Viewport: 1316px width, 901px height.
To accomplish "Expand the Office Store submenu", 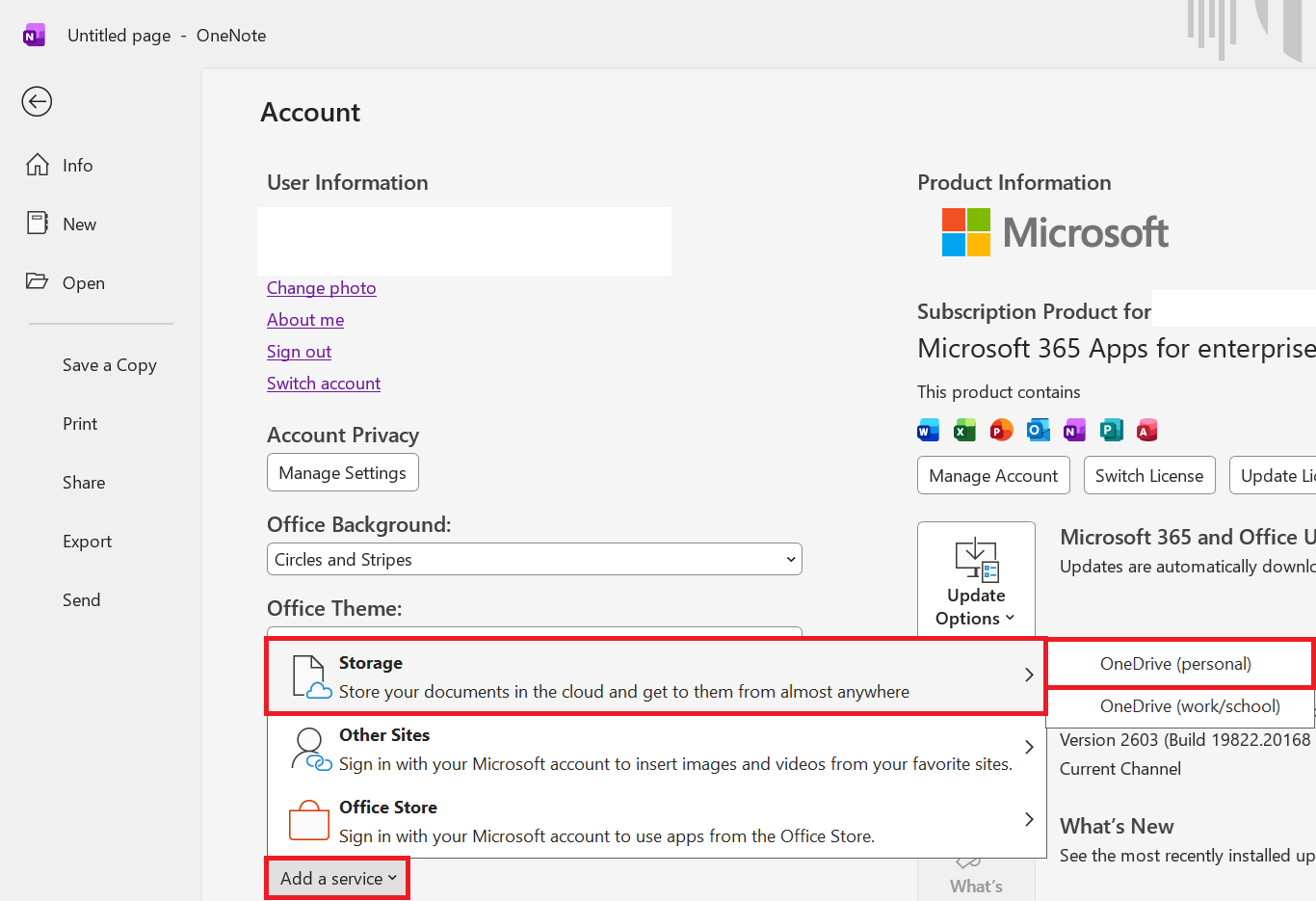I will [656, 821].
